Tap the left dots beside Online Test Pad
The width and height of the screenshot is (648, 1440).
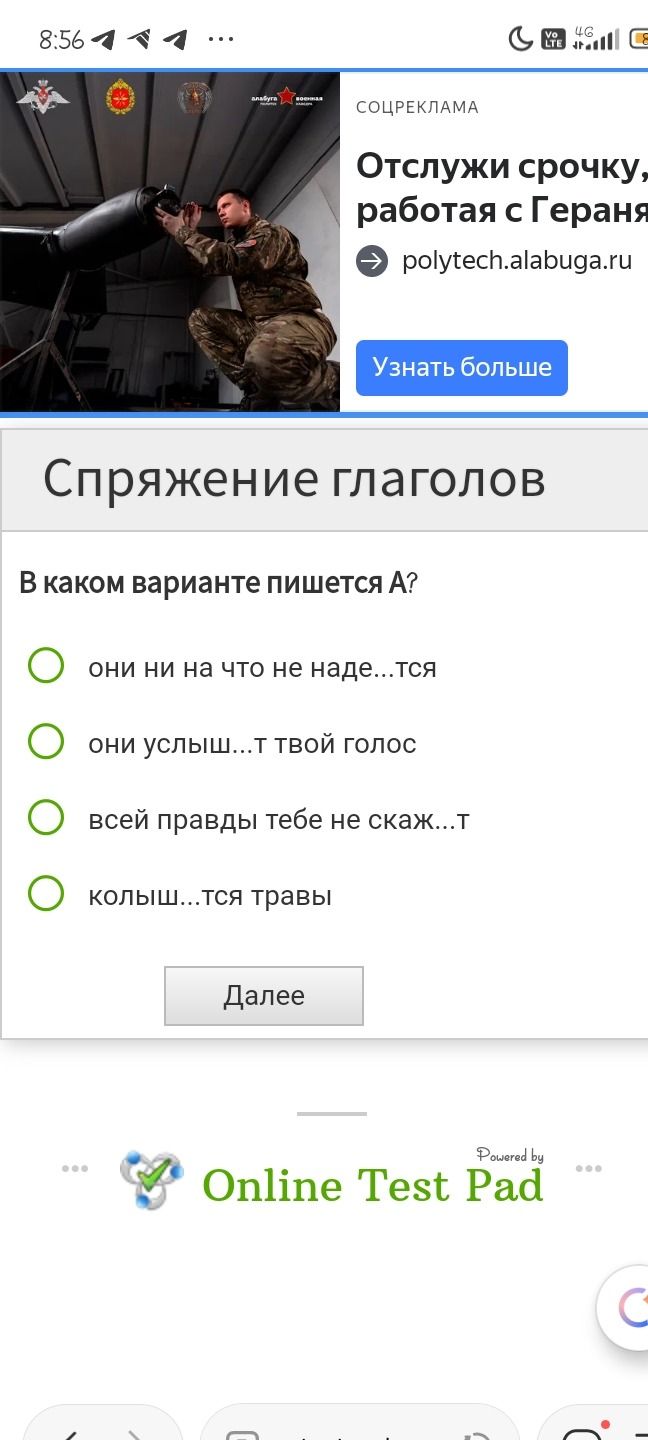[x=75, y=1168]
